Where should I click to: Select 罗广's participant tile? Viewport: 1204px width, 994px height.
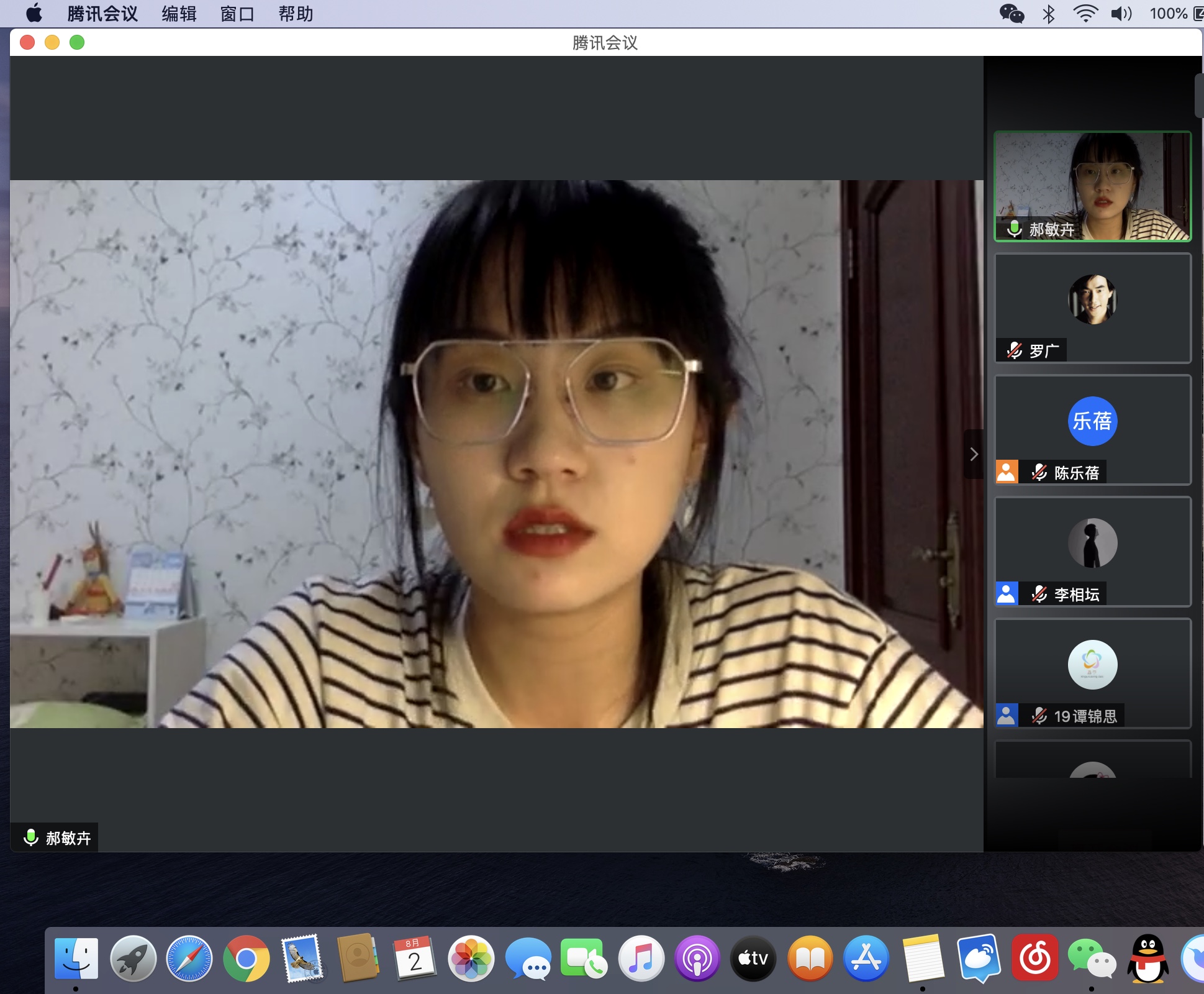[1093, 308]
